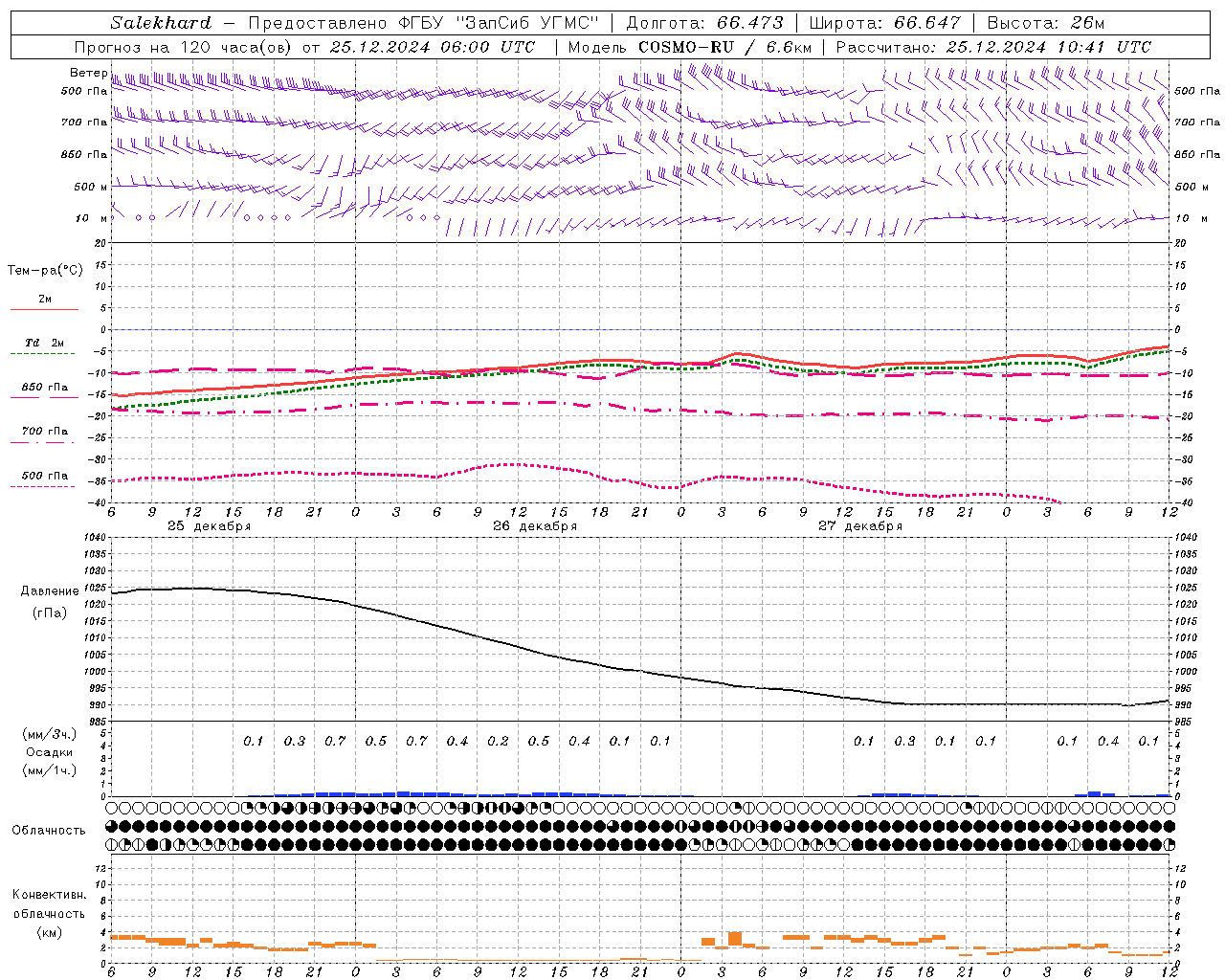1225x980 pixels.
Task: Click '700 гПа' entry in temperature legend
Action: coord(44,432)
